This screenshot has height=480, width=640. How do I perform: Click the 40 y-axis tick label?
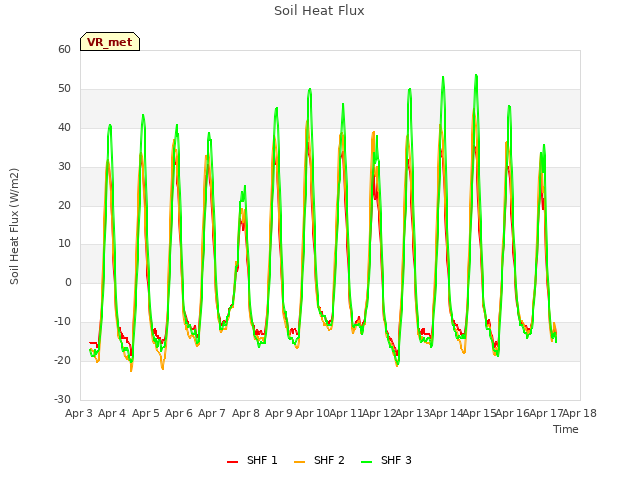pyautogui.click(x=64, y=127)
